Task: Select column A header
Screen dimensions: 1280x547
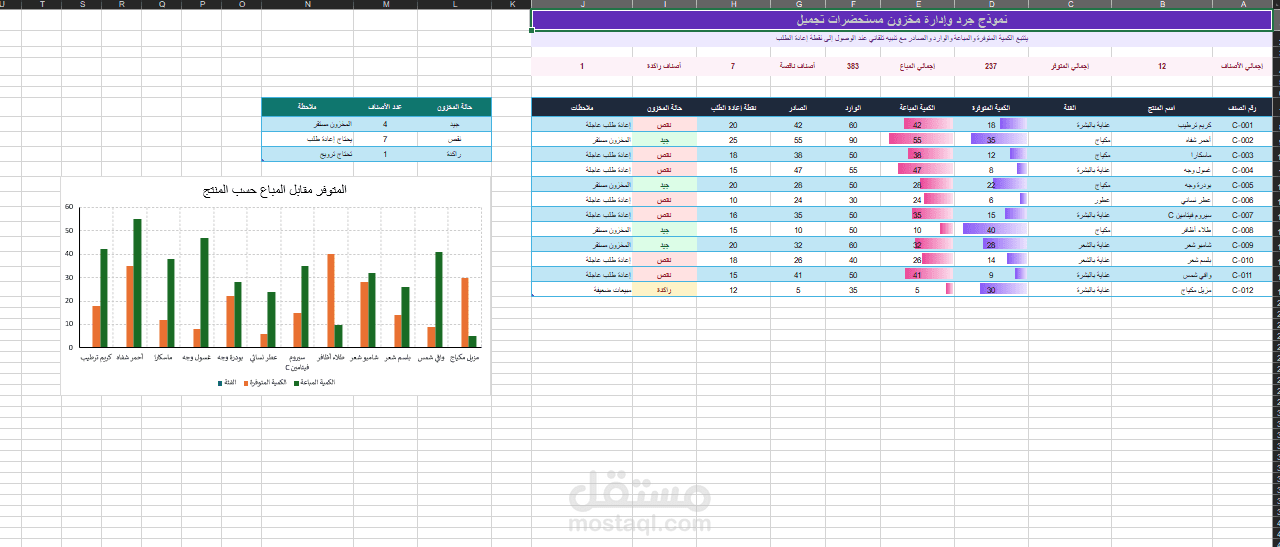Action: [1243, 4]
